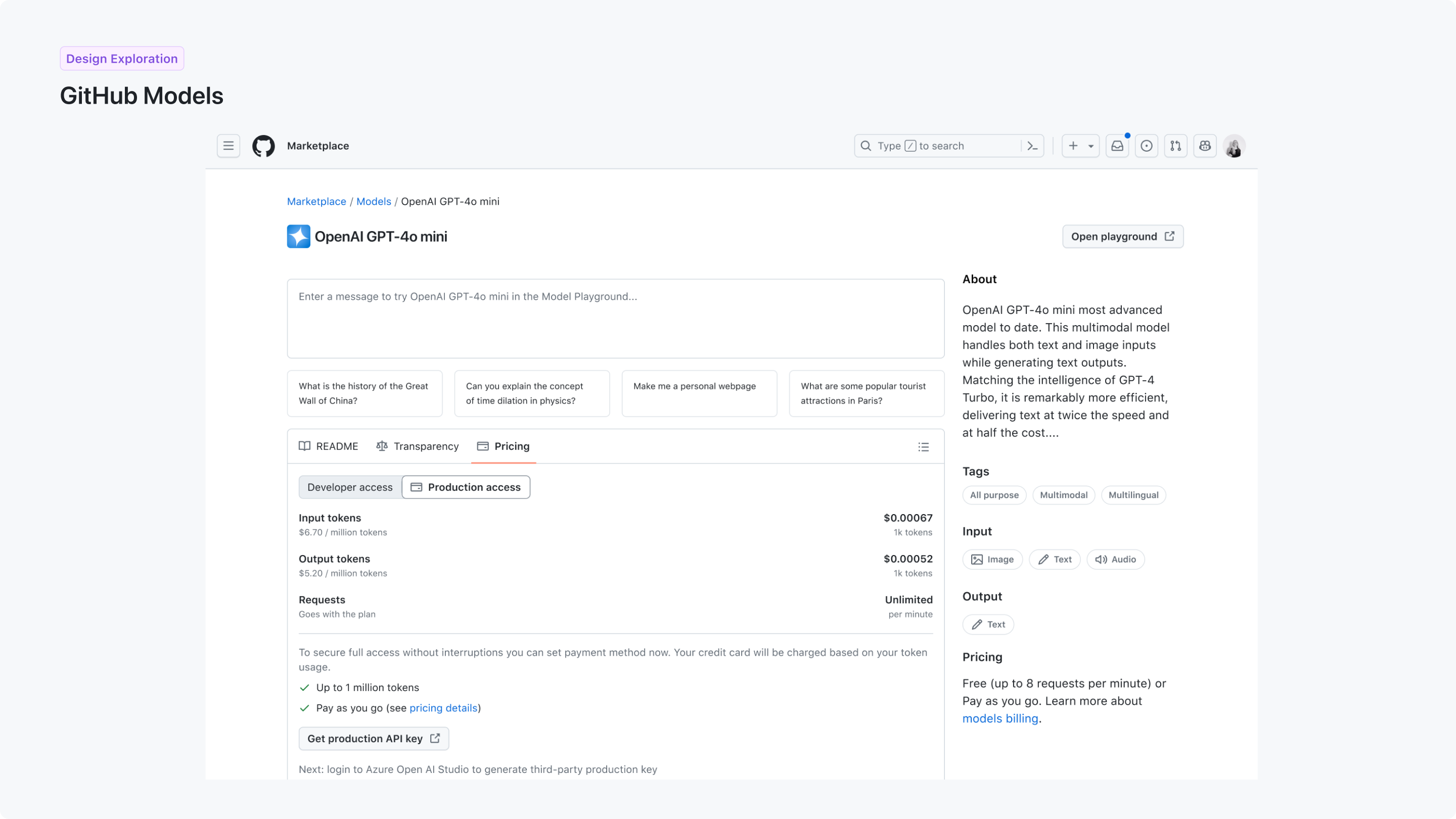Open the global navigation hamburger menu
The width and height of the screenshot is (1456, 819).
(x=229, y=146)
